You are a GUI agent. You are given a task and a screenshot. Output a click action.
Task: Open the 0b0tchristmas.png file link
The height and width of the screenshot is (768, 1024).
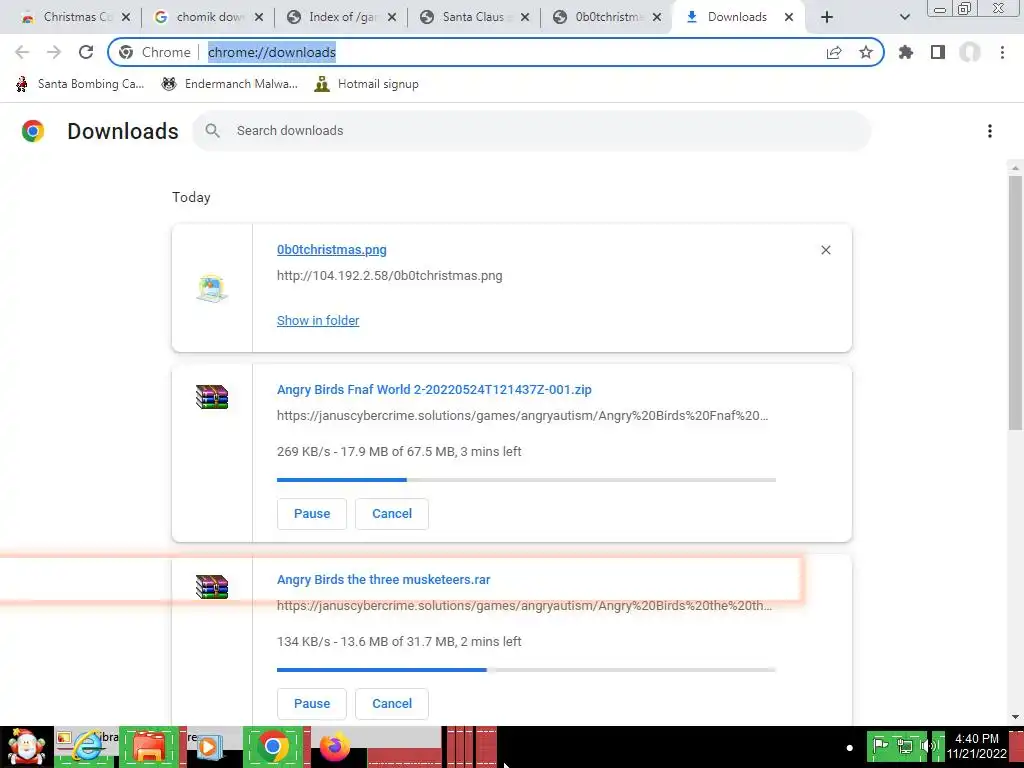(332, 249)
